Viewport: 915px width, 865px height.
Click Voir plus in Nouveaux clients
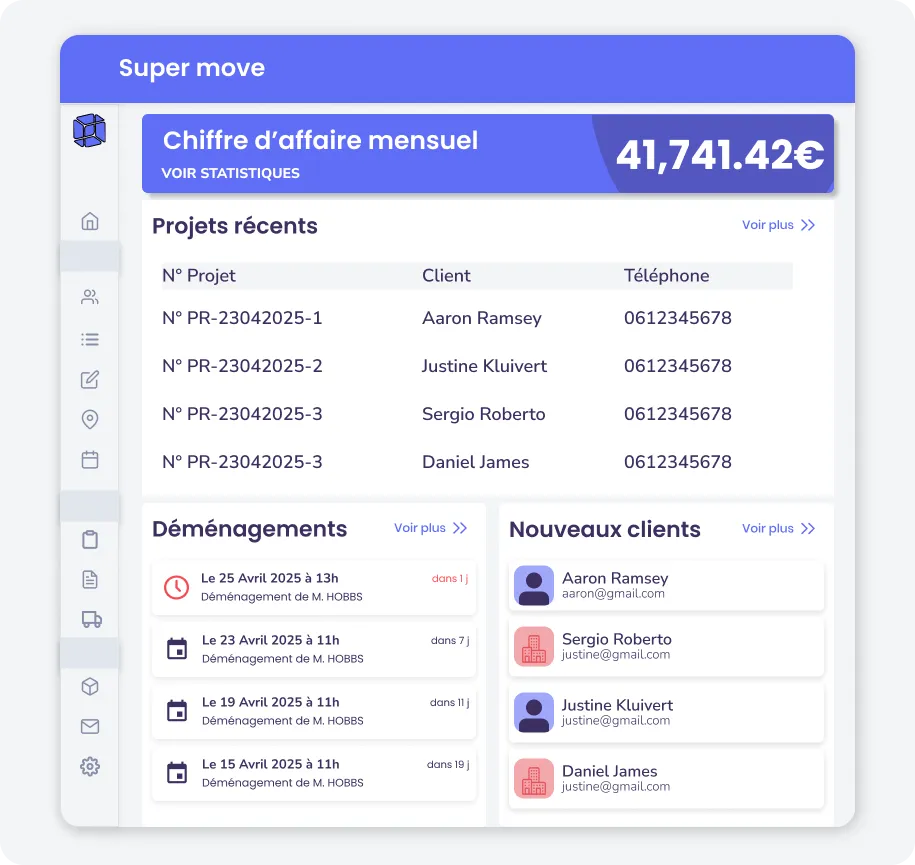coord(767,528)
